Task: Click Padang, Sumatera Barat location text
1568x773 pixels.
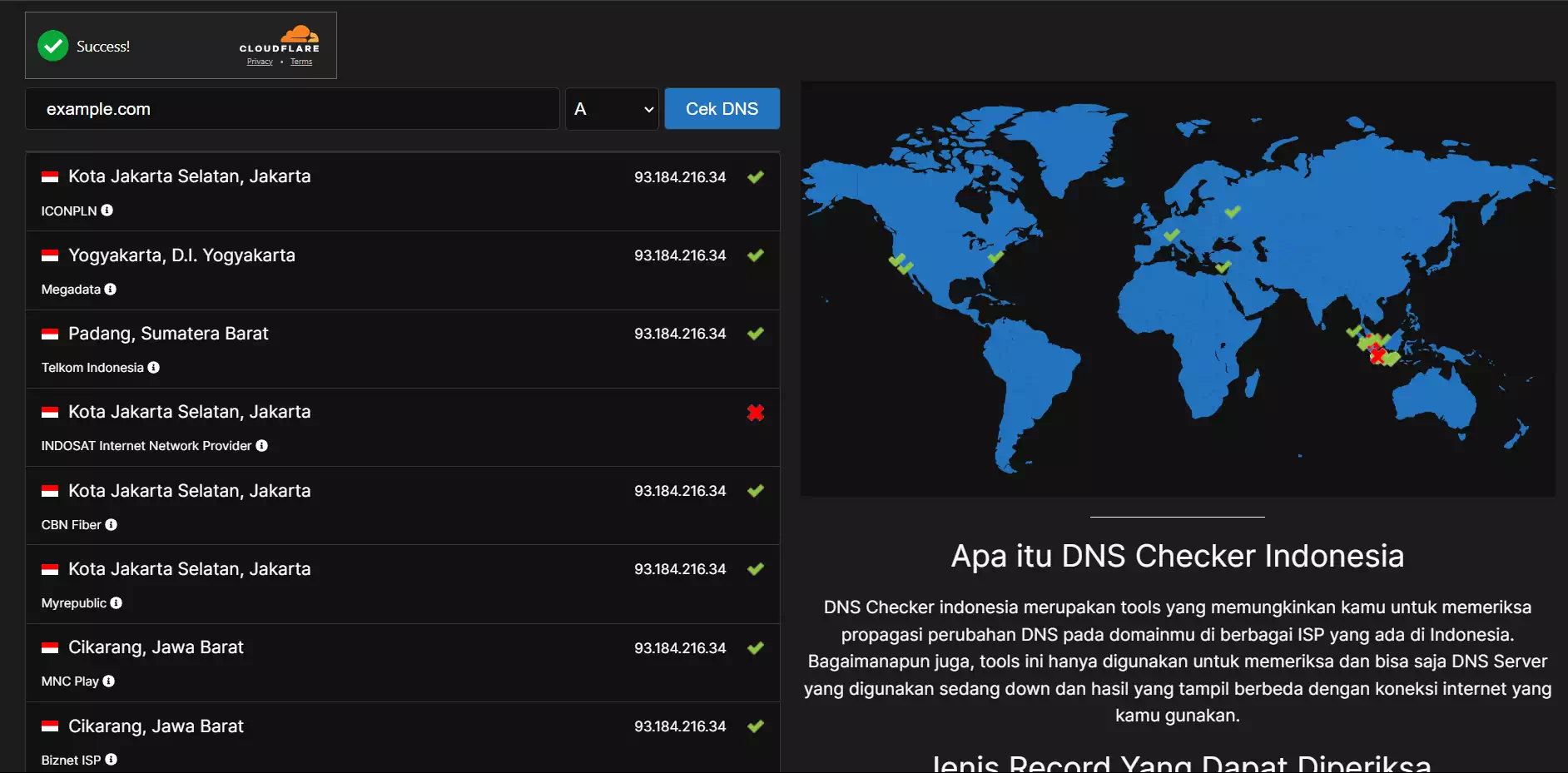Action: 168,334
